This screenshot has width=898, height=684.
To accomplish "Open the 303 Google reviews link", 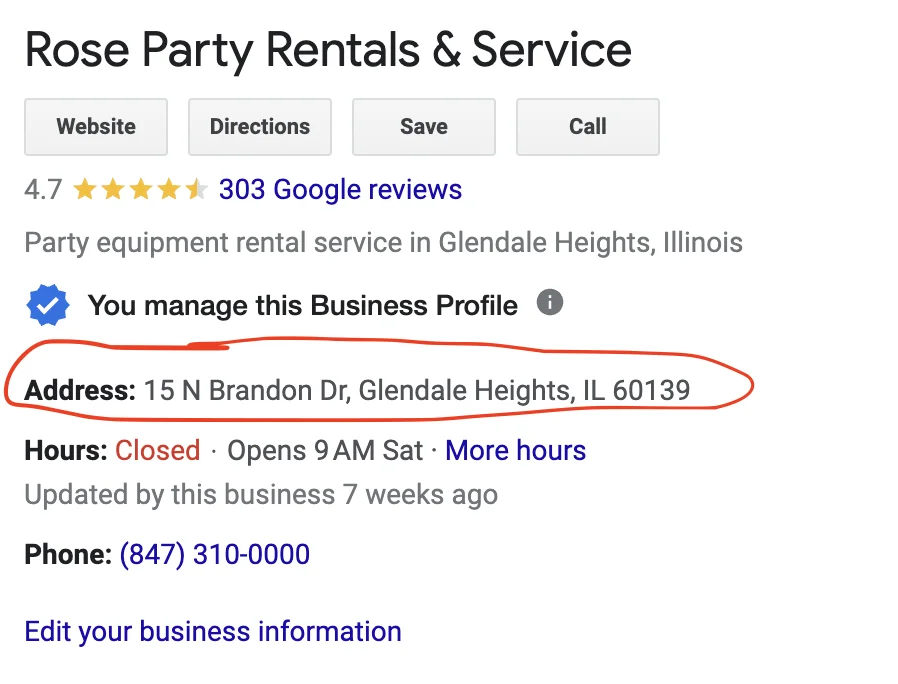I will 340,190.
